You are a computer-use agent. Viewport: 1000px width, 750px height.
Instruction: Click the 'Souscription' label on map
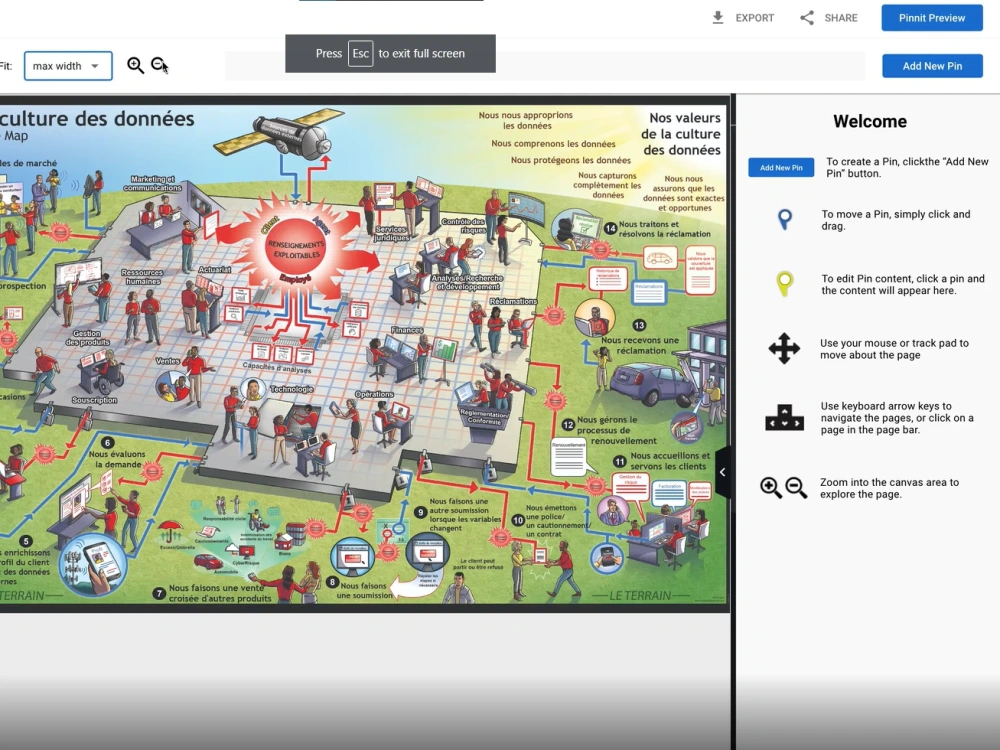[94, 400]
